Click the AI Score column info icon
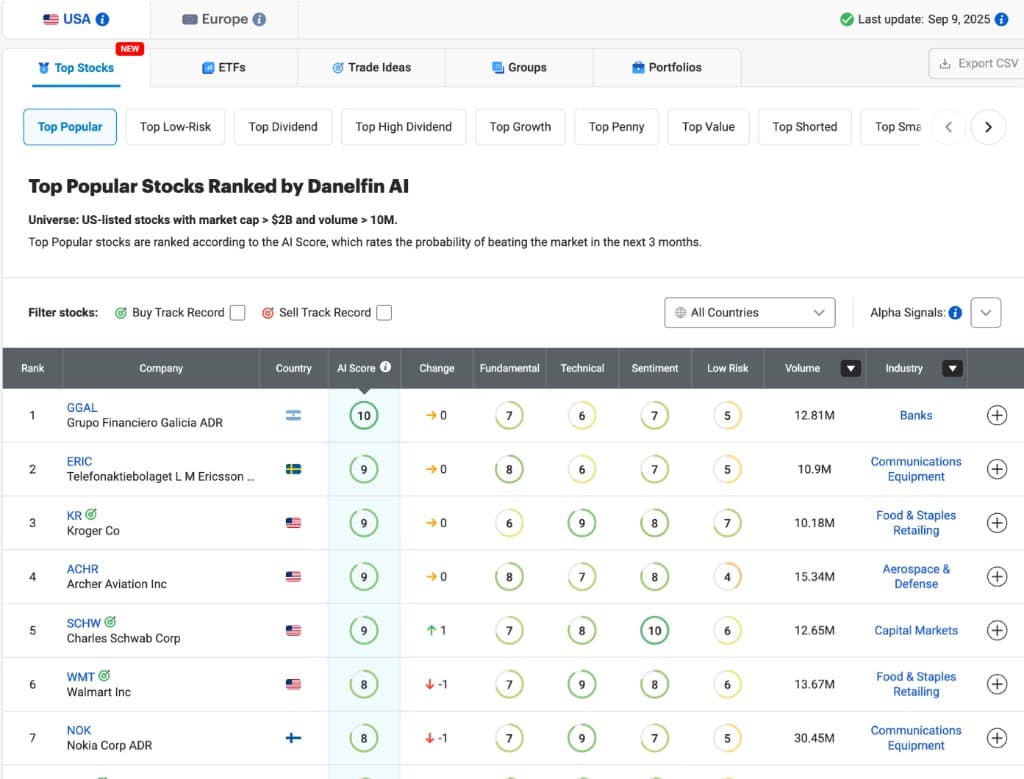The width and height of the screenshot is (1024, 779). pyautogui.click(x=385, y=367)
